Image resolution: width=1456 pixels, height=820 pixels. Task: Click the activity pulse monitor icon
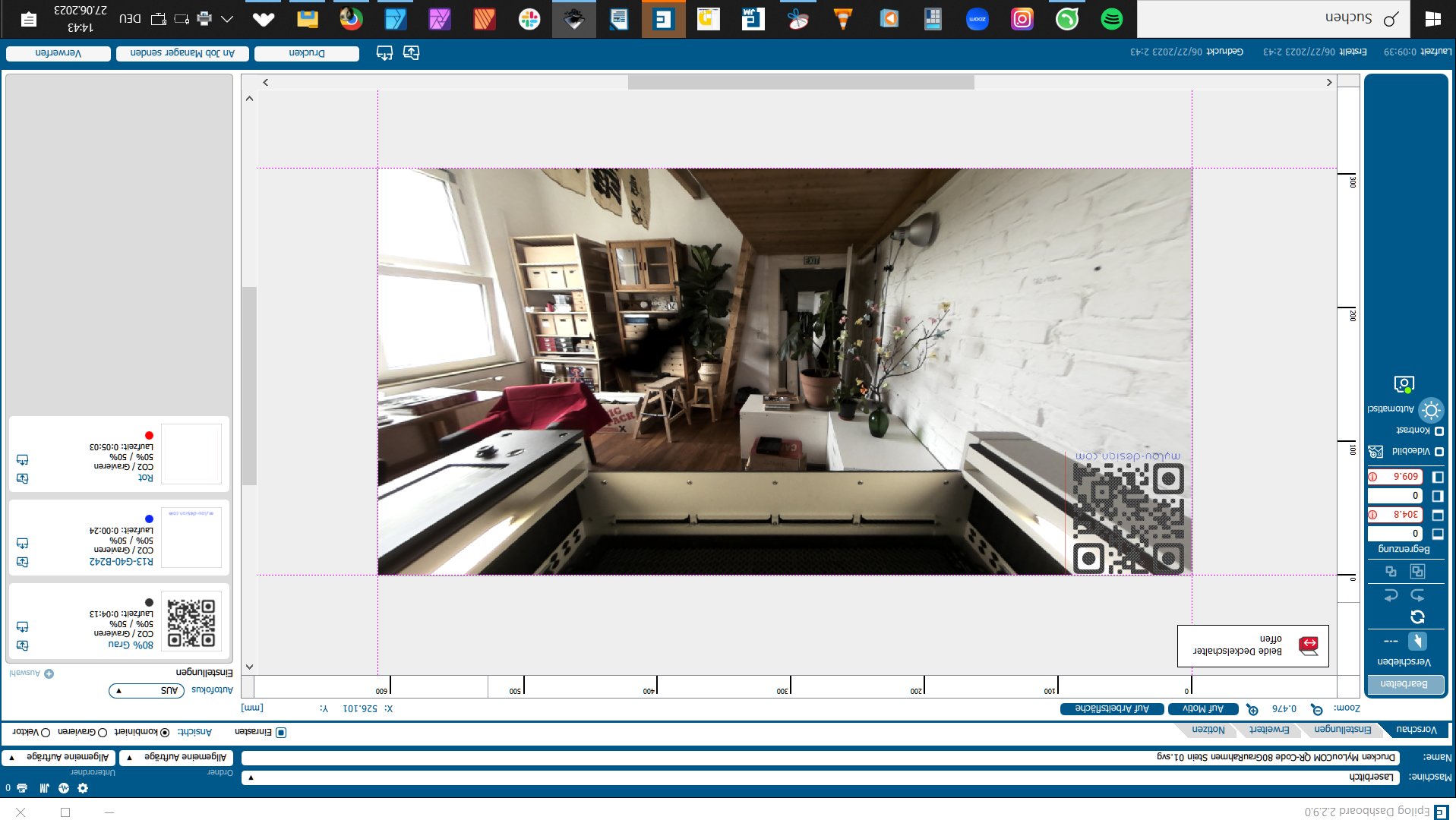[64, 788]
